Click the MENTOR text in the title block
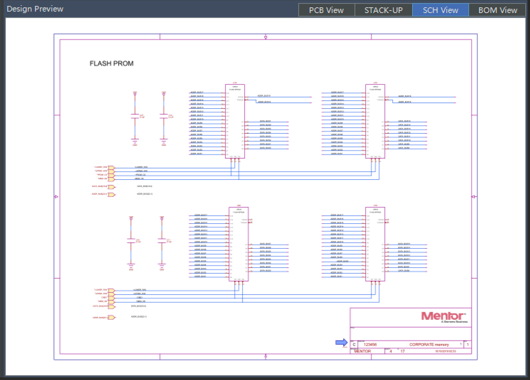530x380 pixels. 362,351
